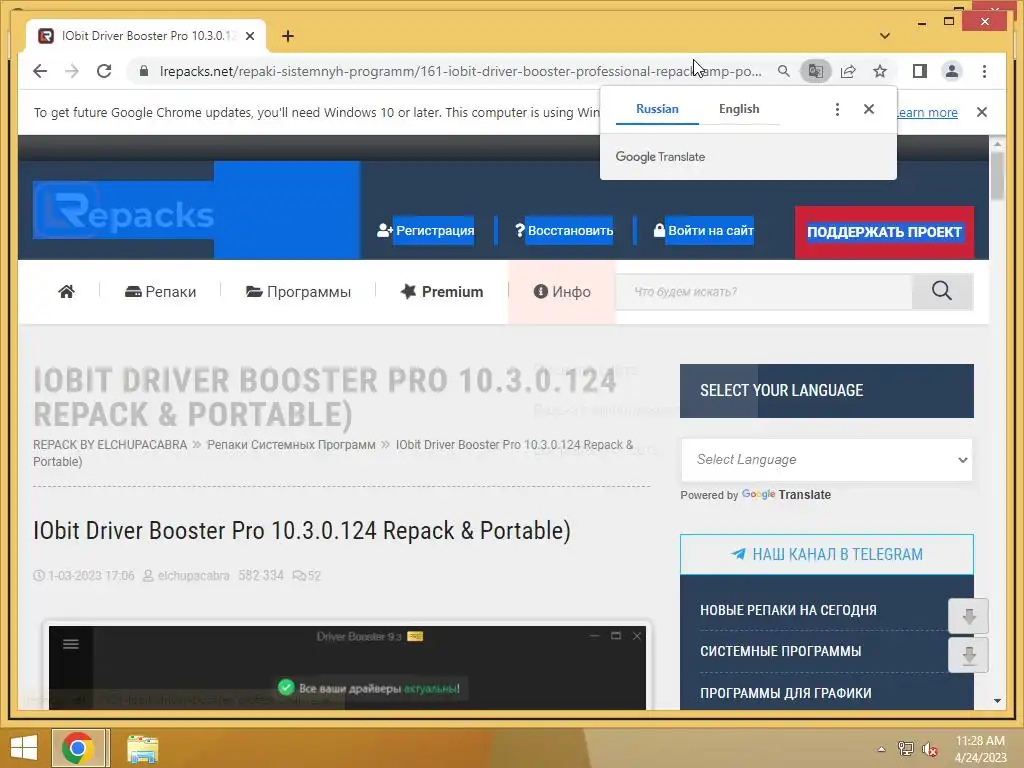Close the Google Translate popup
Viewport: 1024px width, 768px height.
(x=869, y=109)
